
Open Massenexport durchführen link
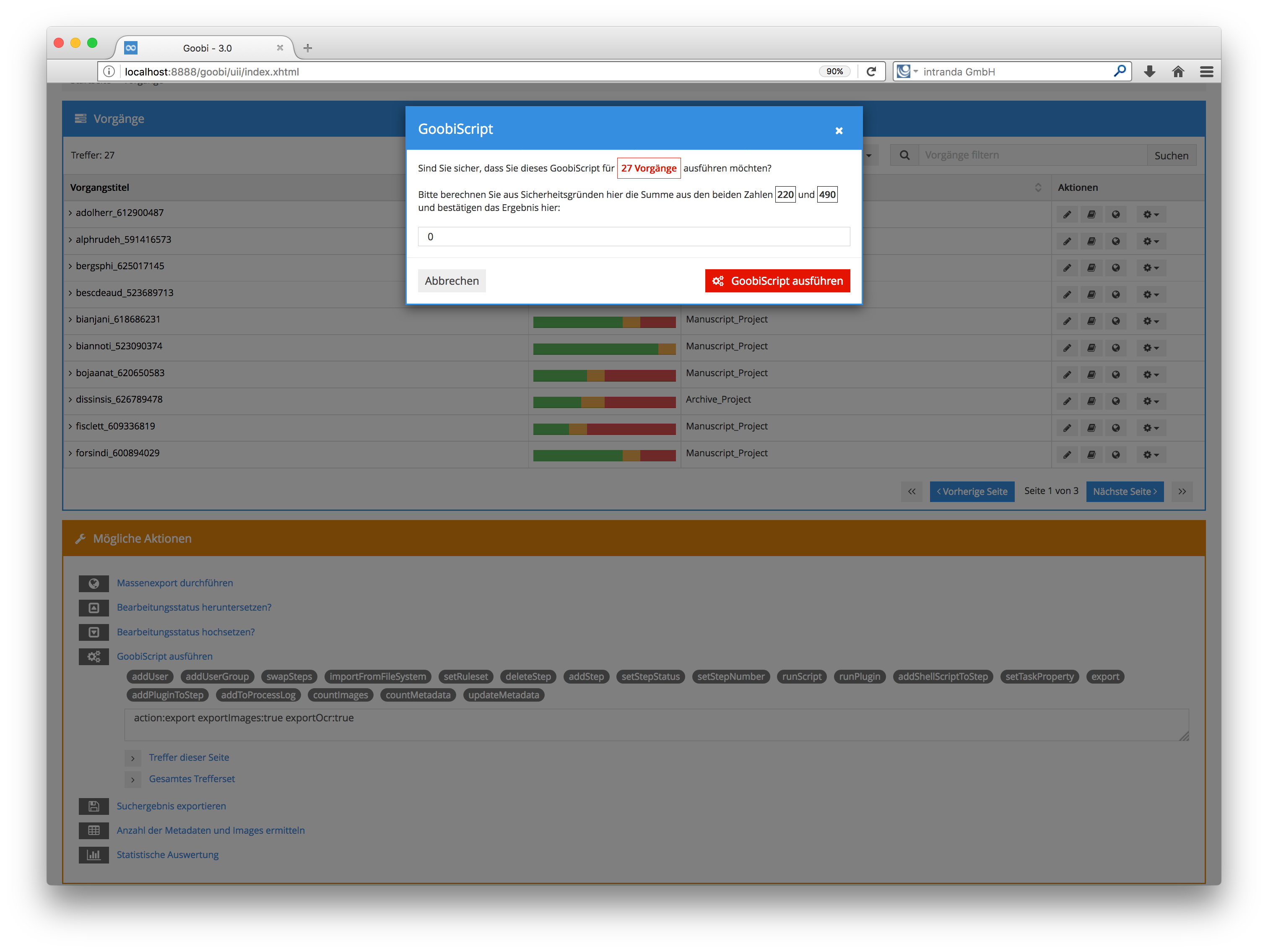coord(175,583)
